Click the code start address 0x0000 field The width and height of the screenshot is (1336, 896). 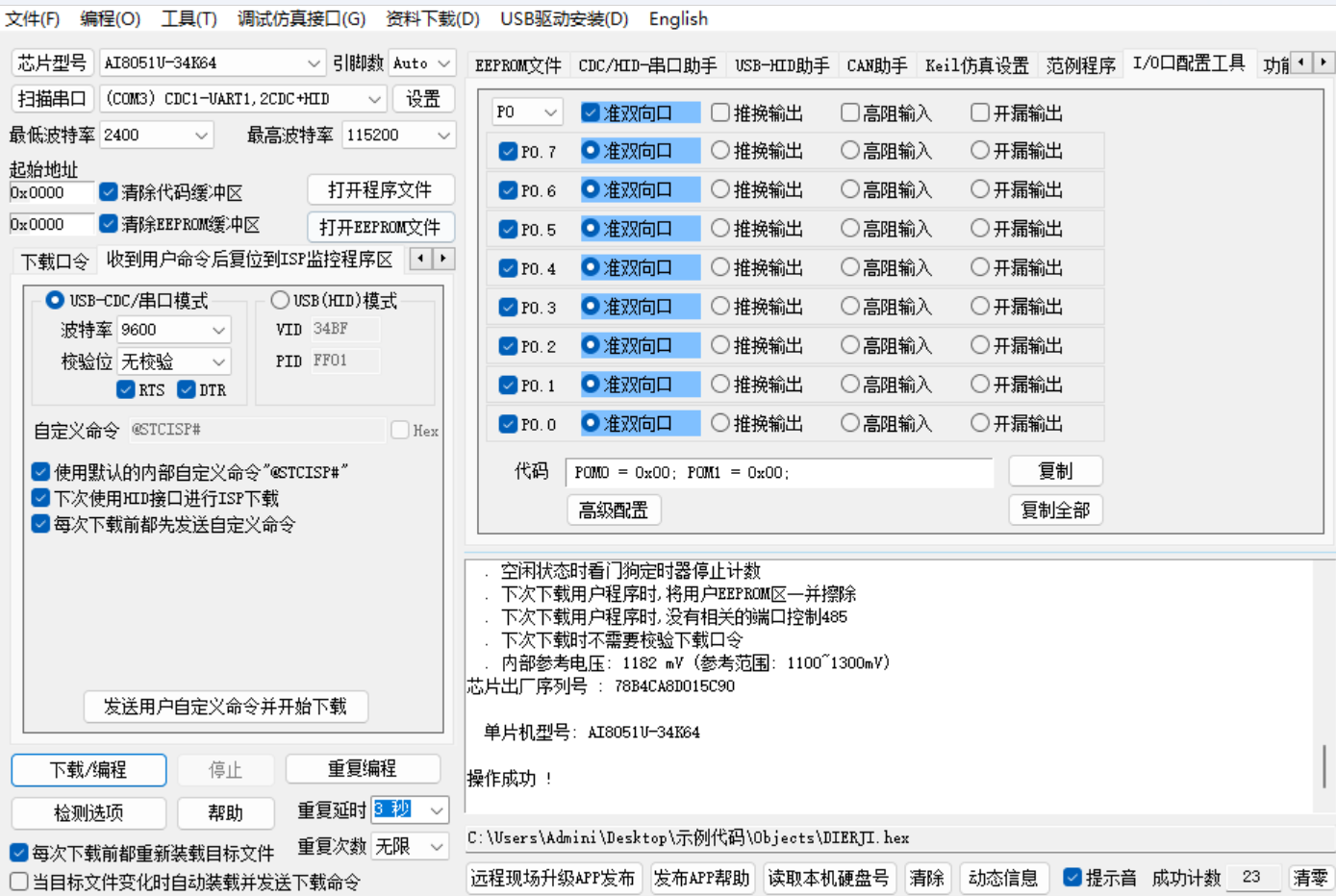tap(51, 192)
